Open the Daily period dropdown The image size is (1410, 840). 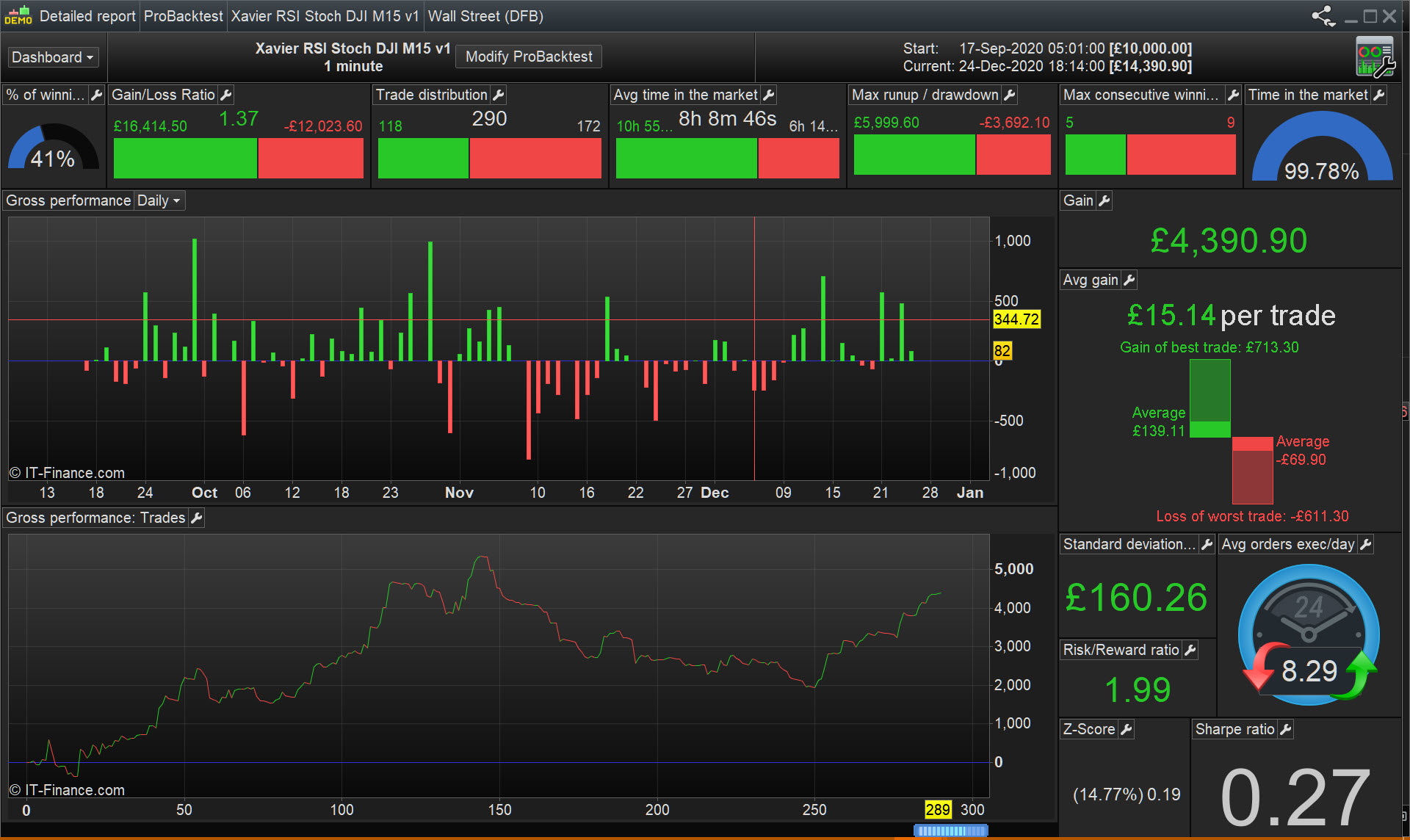pos(159,200)
